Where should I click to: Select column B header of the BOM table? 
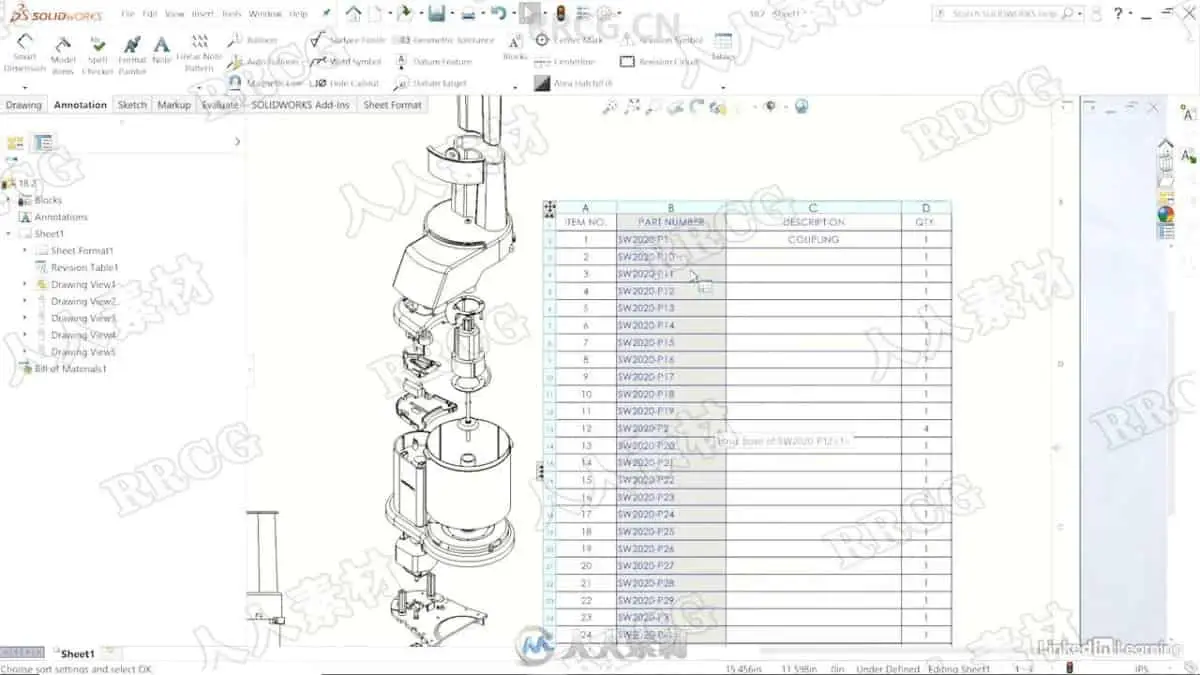(x=671, y=208)
